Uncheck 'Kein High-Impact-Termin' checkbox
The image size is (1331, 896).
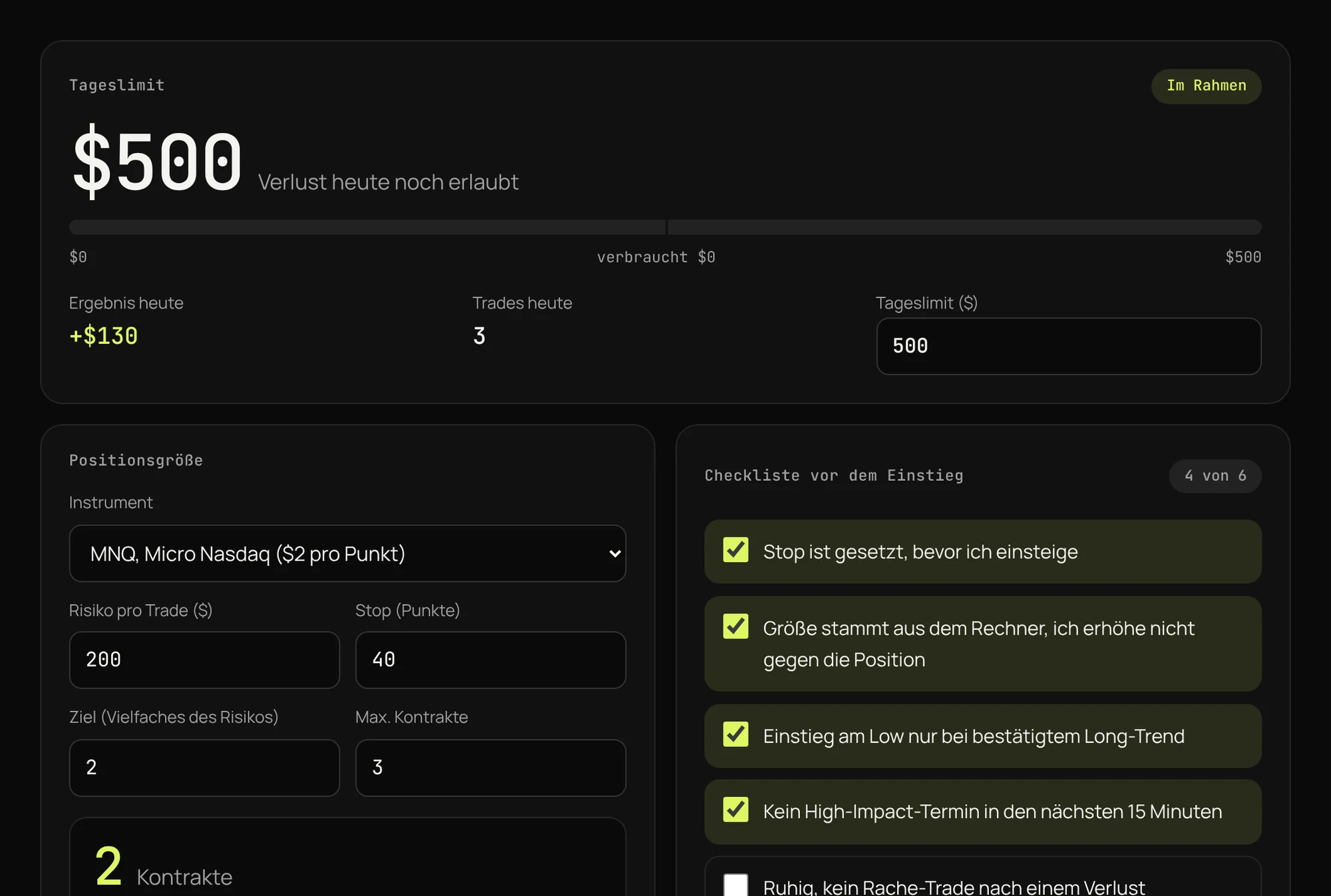pyautogui.click(x=735, y=810)
